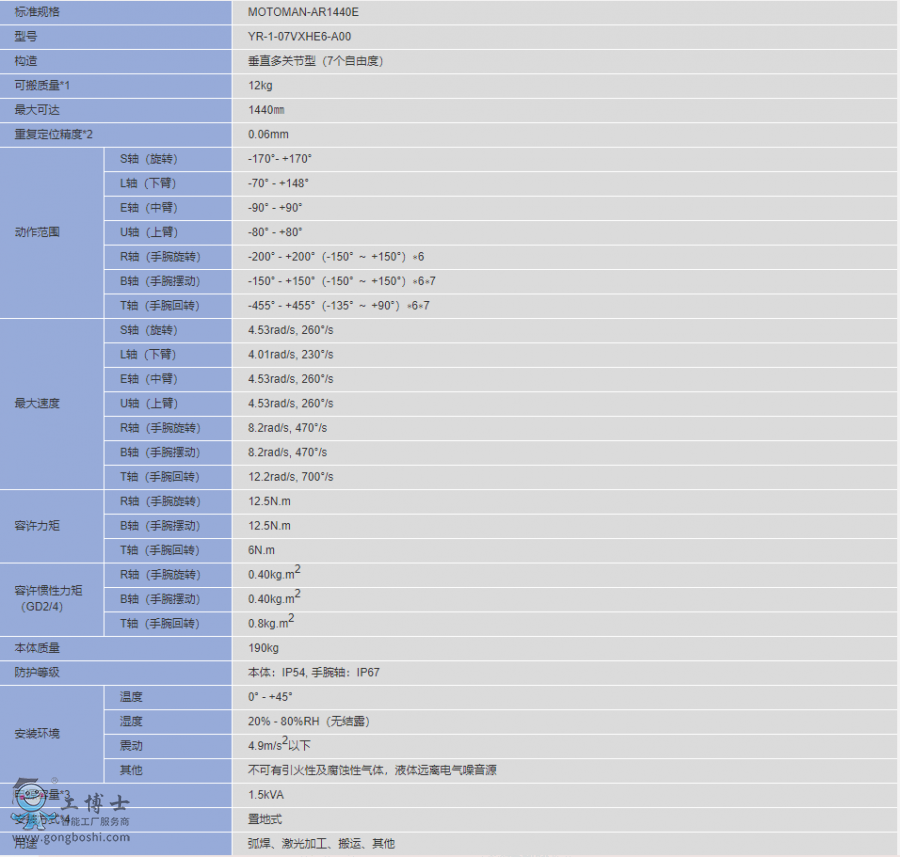Select the 动作范围 group label
This screenshot has height=857, width=900.
pyautogui.click(x=37, y=232)
